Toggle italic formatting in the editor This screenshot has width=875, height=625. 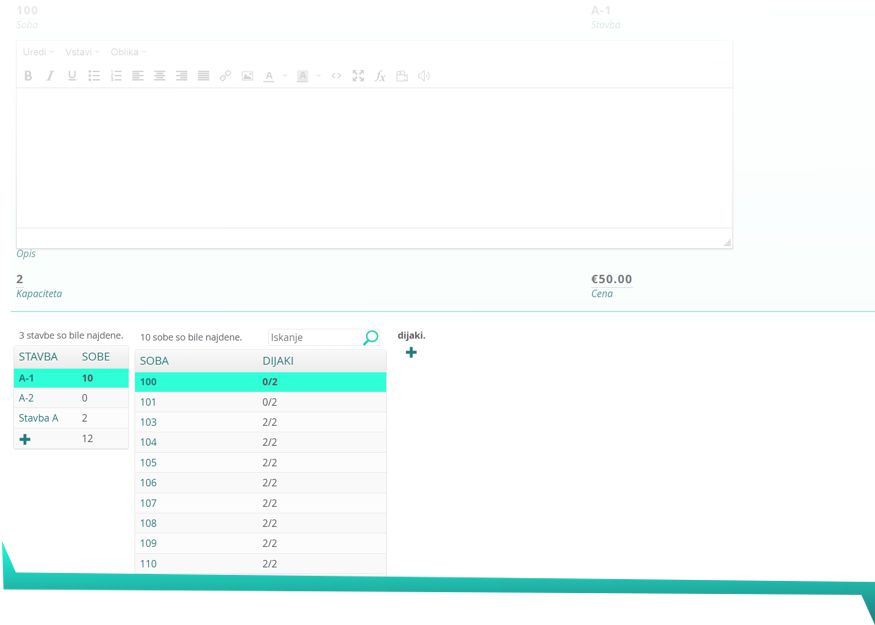tap(50, 76)
